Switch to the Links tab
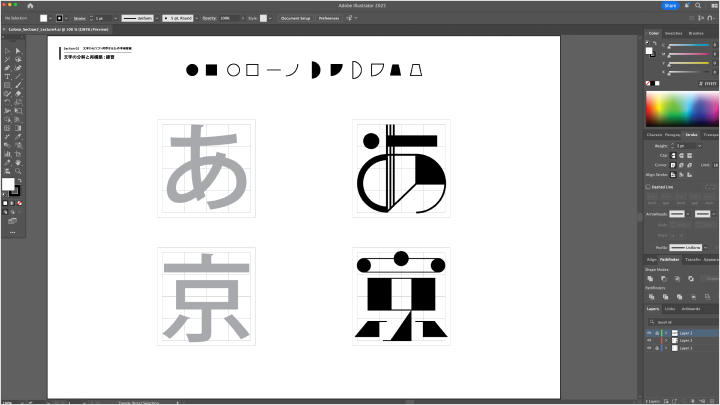The image size is (720, 405). tap(670, 309)
